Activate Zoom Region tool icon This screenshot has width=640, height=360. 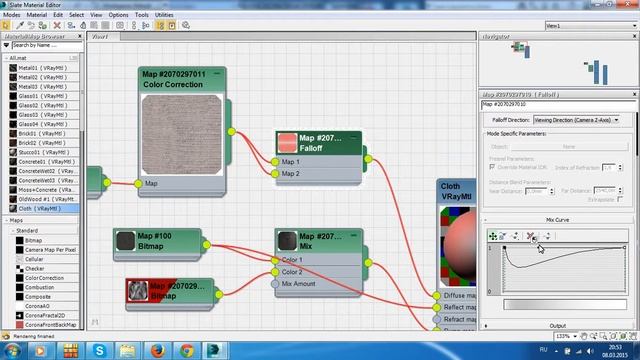click(603, 336)
